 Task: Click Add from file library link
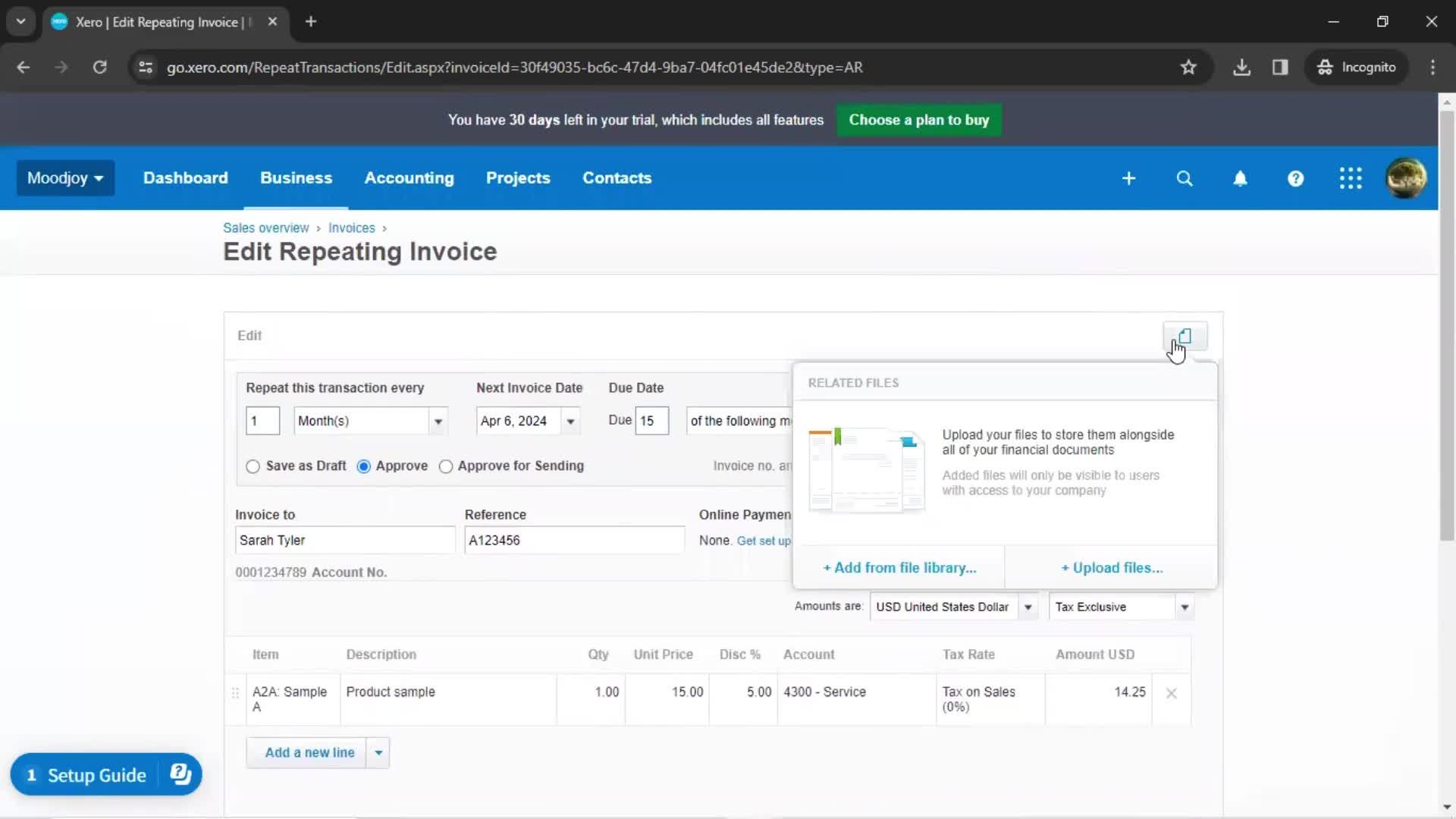click(899, 568)
